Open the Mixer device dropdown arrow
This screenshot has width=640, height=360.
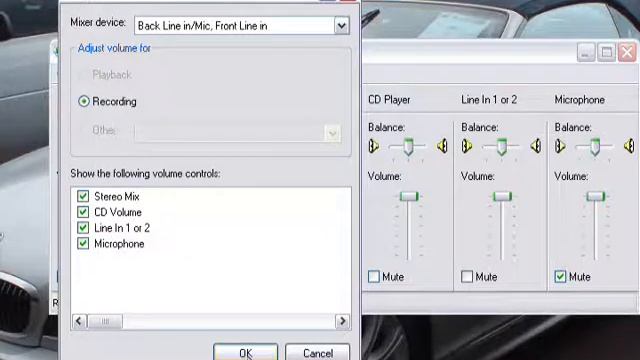(342, 26)
